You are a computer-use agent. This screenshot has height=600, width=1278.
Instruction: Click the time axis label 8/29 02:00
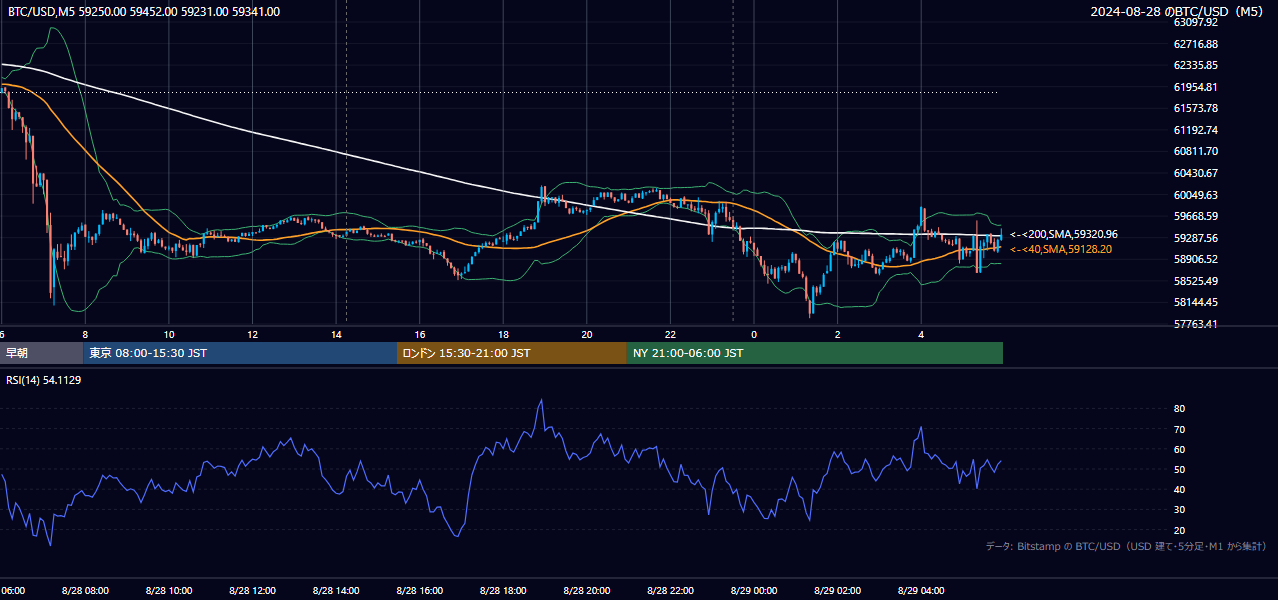click(x=837, y=591)
